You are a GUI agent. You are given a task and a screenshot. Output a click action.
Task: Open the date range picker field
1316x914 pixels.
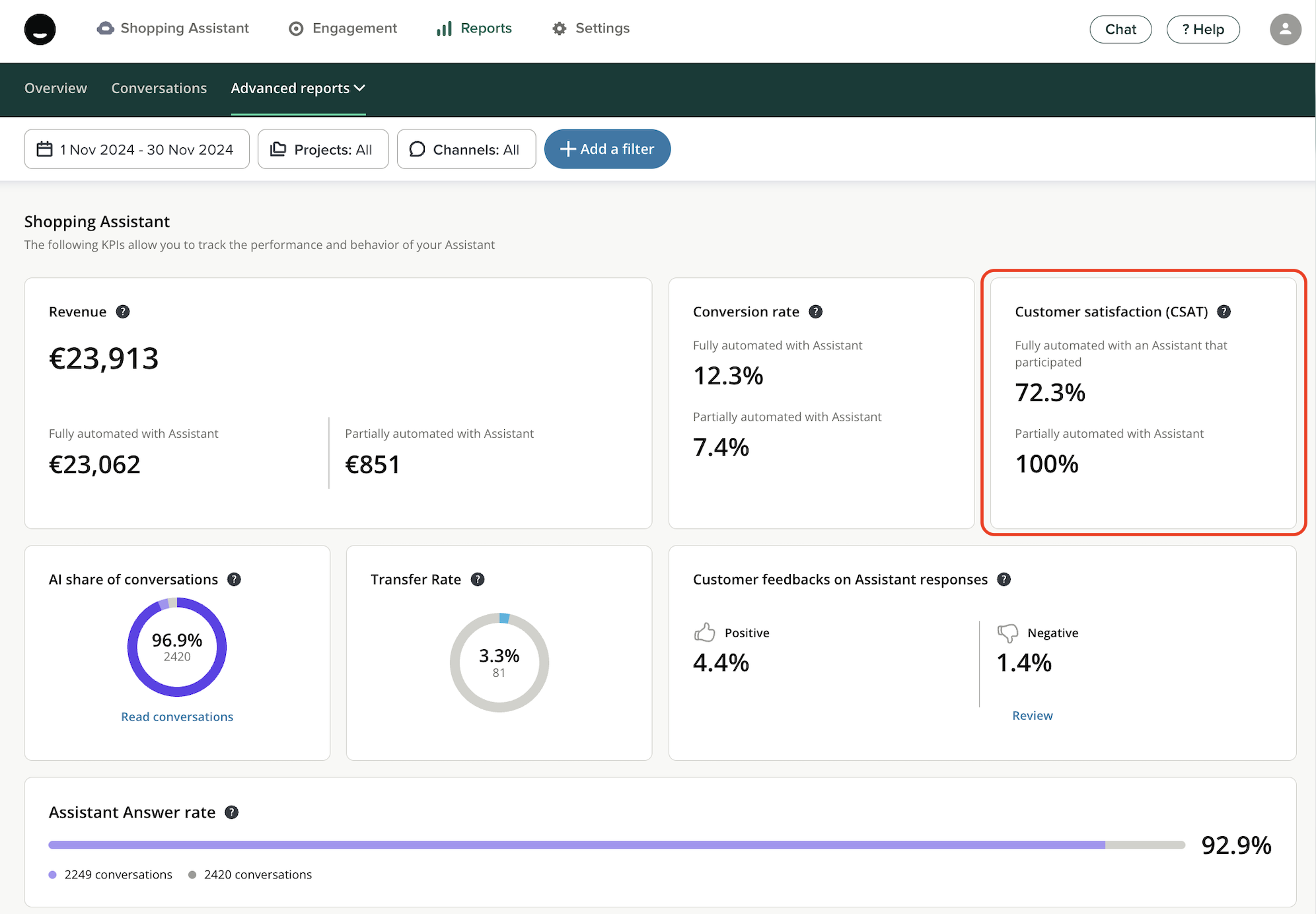pos(137,149)
